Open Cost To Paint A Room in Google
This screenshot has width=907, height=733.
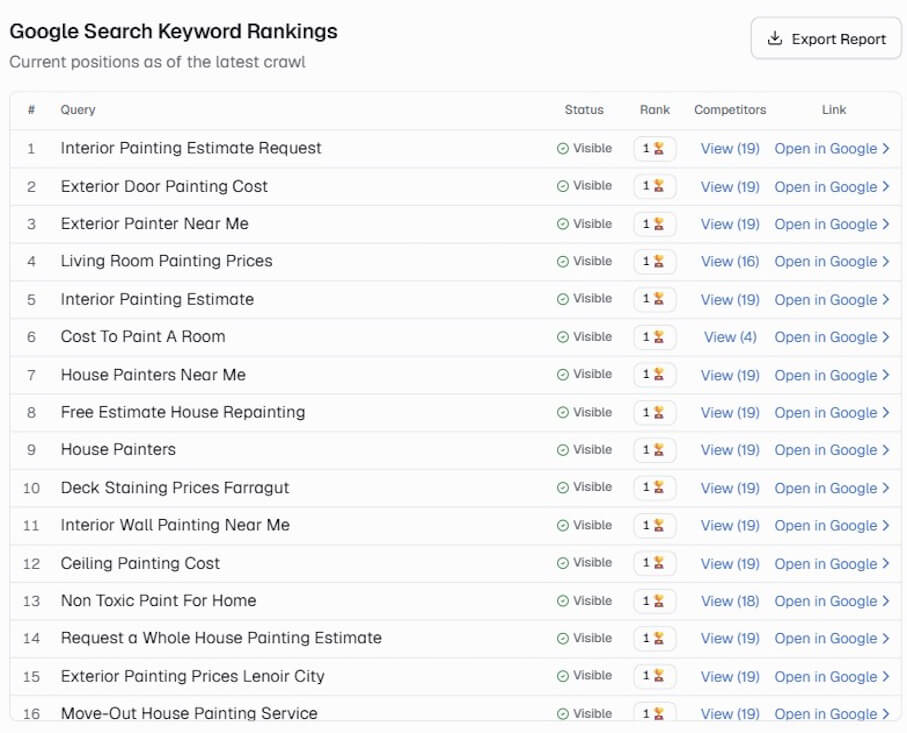(831, 337)
